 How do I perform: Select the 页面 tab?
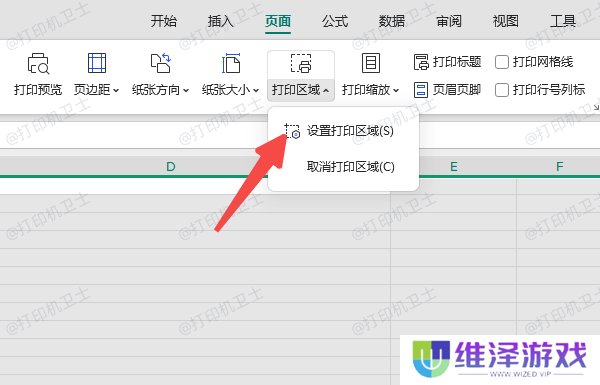pyautogui.click(x=278, y=21)
